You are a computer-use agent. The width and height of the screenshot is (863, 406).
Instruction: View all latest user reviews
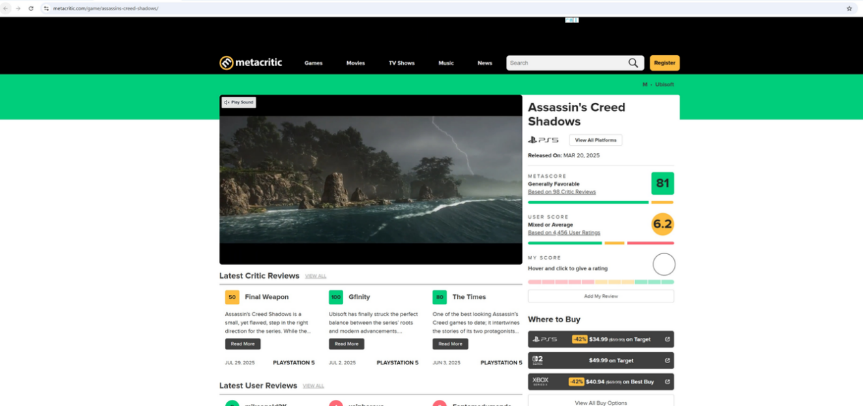click(x=313, y=386)
